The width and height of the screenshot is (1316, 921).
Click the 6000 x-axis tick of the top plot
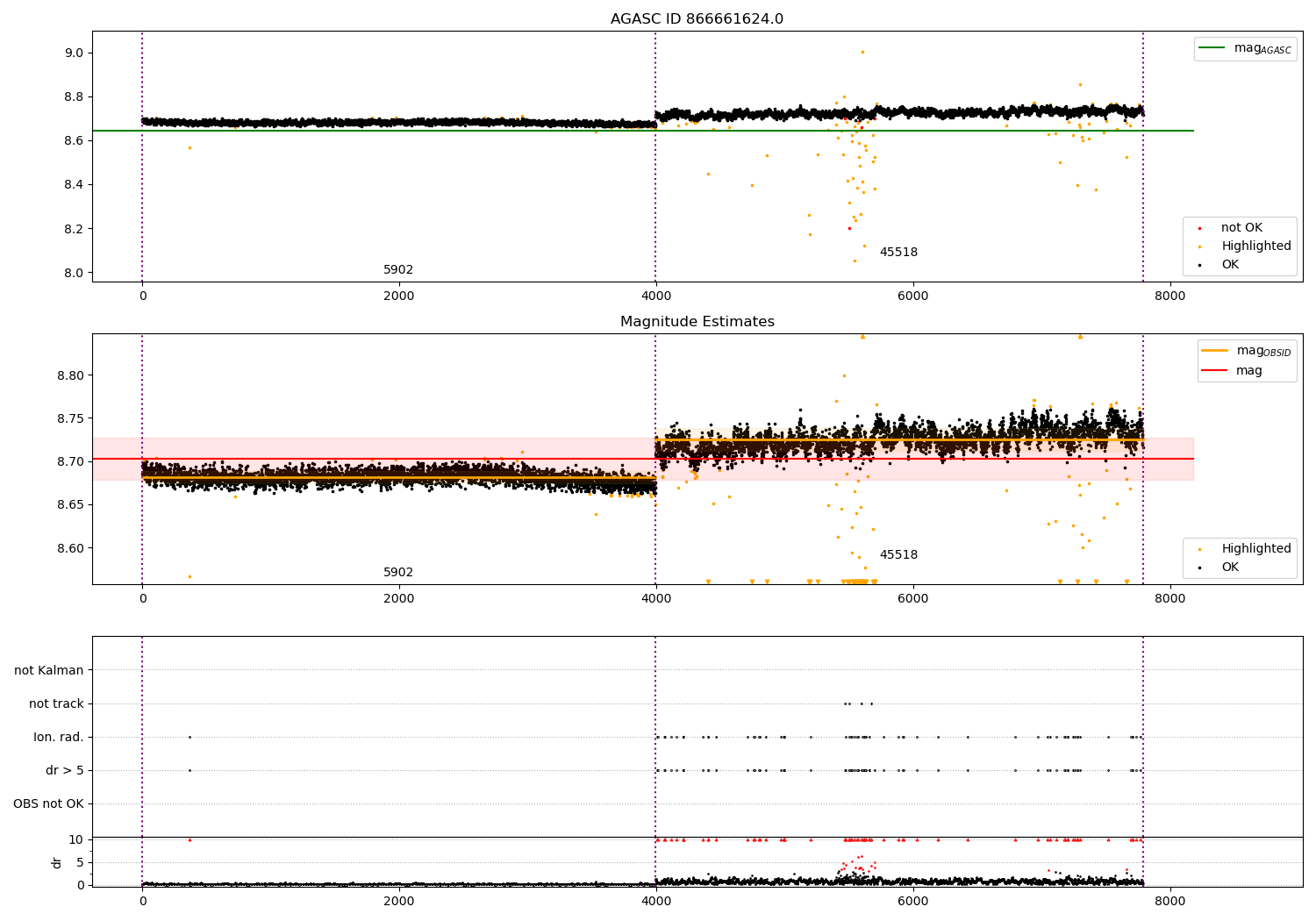pos(913,296)
